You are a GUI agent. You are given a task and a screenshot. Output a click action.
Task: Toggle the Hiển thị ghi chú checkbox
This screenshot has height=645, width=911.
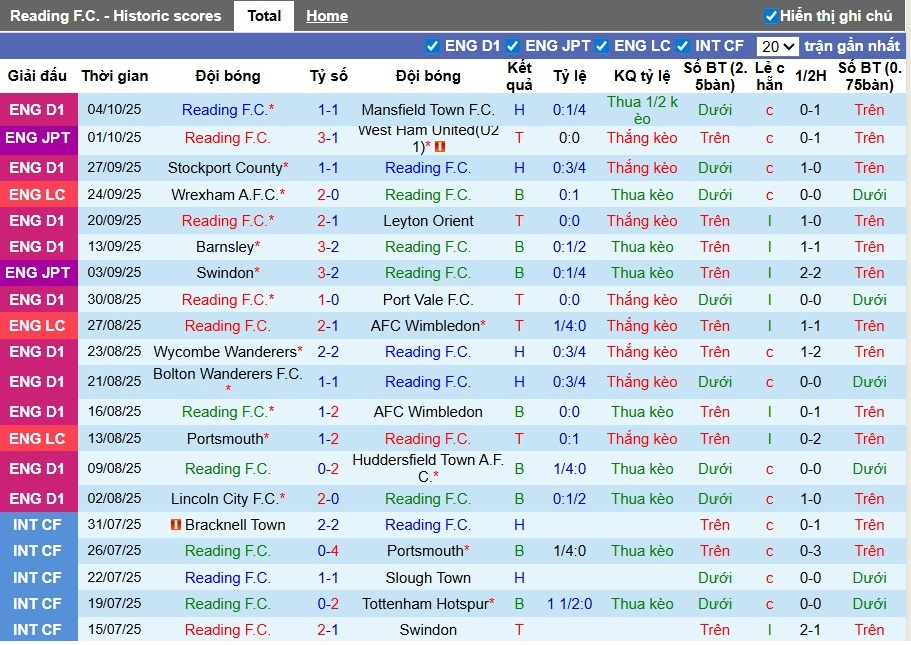click(770, 15)
